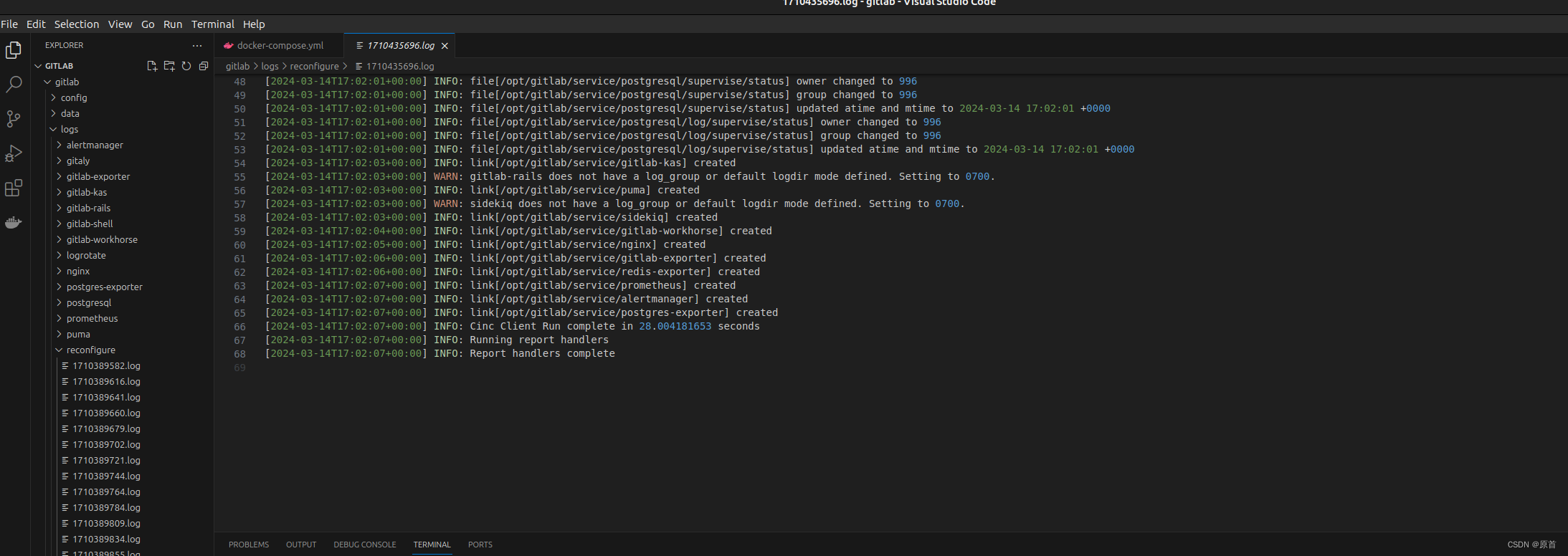Open the Source Control view icon
The image size is (1568, 556).
click(14, 119)
